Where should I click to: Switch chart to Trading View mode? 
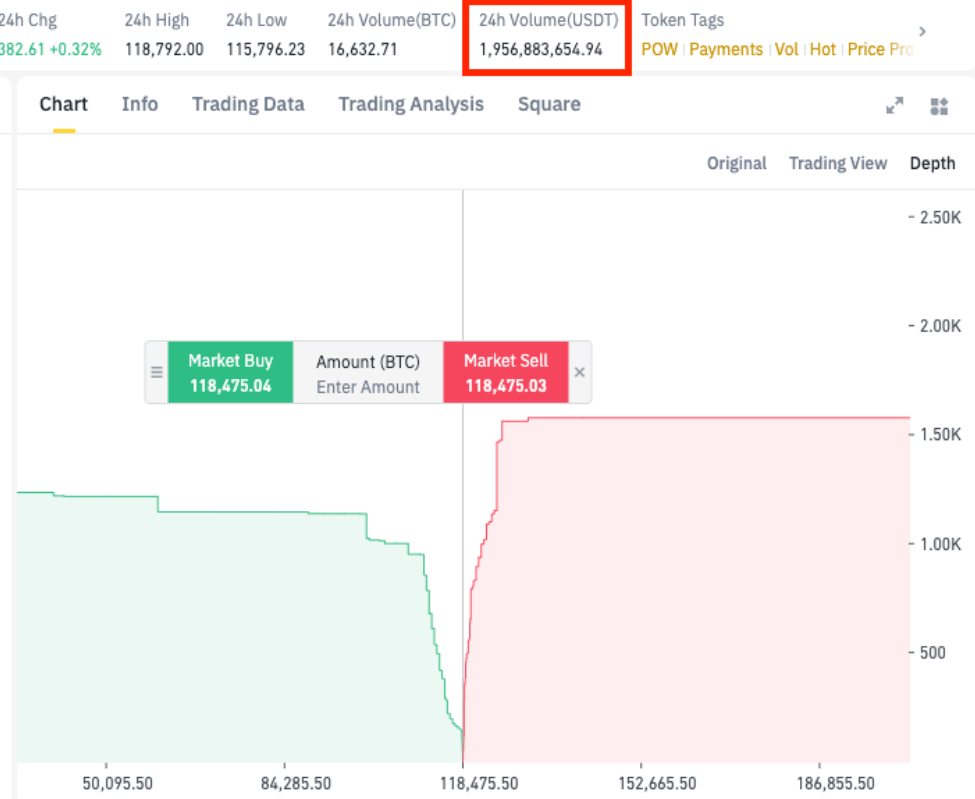point(838,163)
